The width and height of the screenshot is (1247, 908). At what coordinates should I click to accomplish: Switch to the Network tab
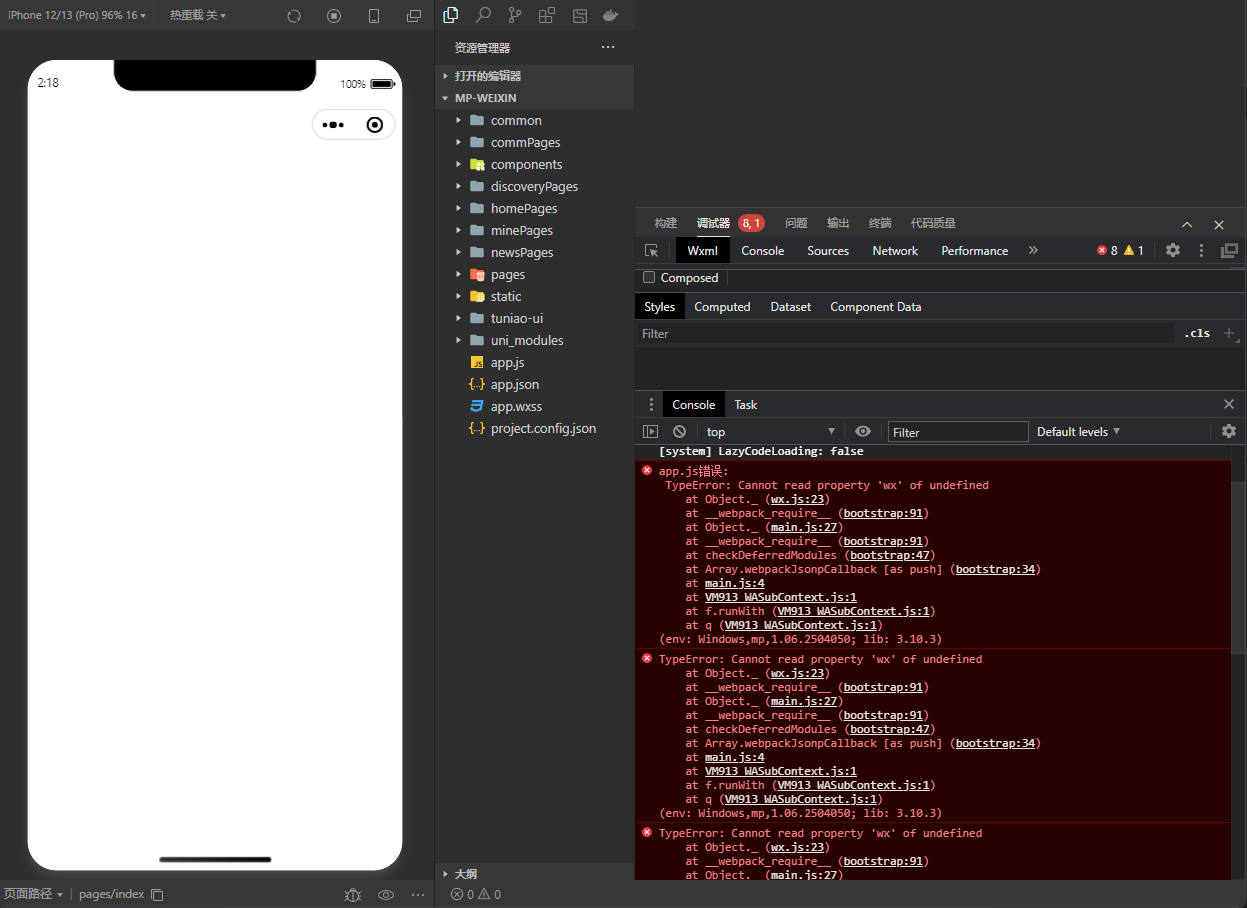pyautogui.click(x=894, y=251)
